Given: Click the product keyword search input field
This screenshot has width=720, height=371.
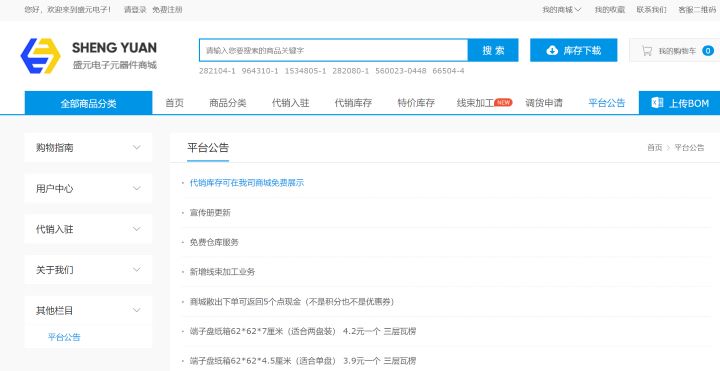Looking at the screenshot, I should point(333,50).
